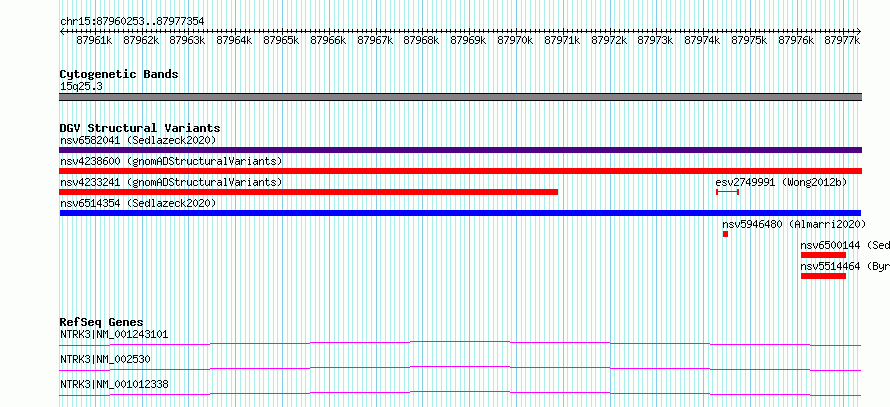Click the 87967k ruler tick label
The height and width of the screenshot is (407, 890).
(375, 40)
